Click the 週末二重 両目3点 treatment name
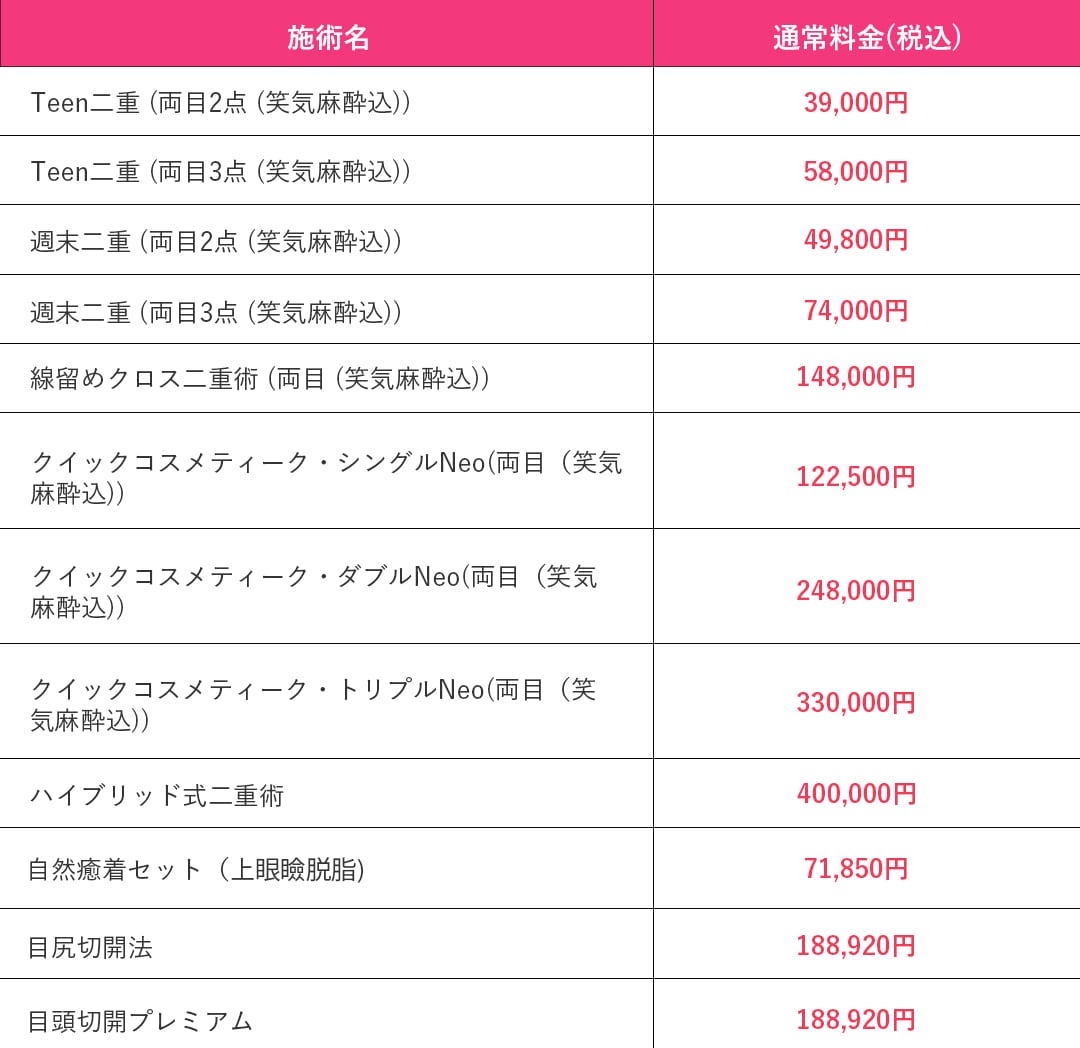 pos(216,312)
